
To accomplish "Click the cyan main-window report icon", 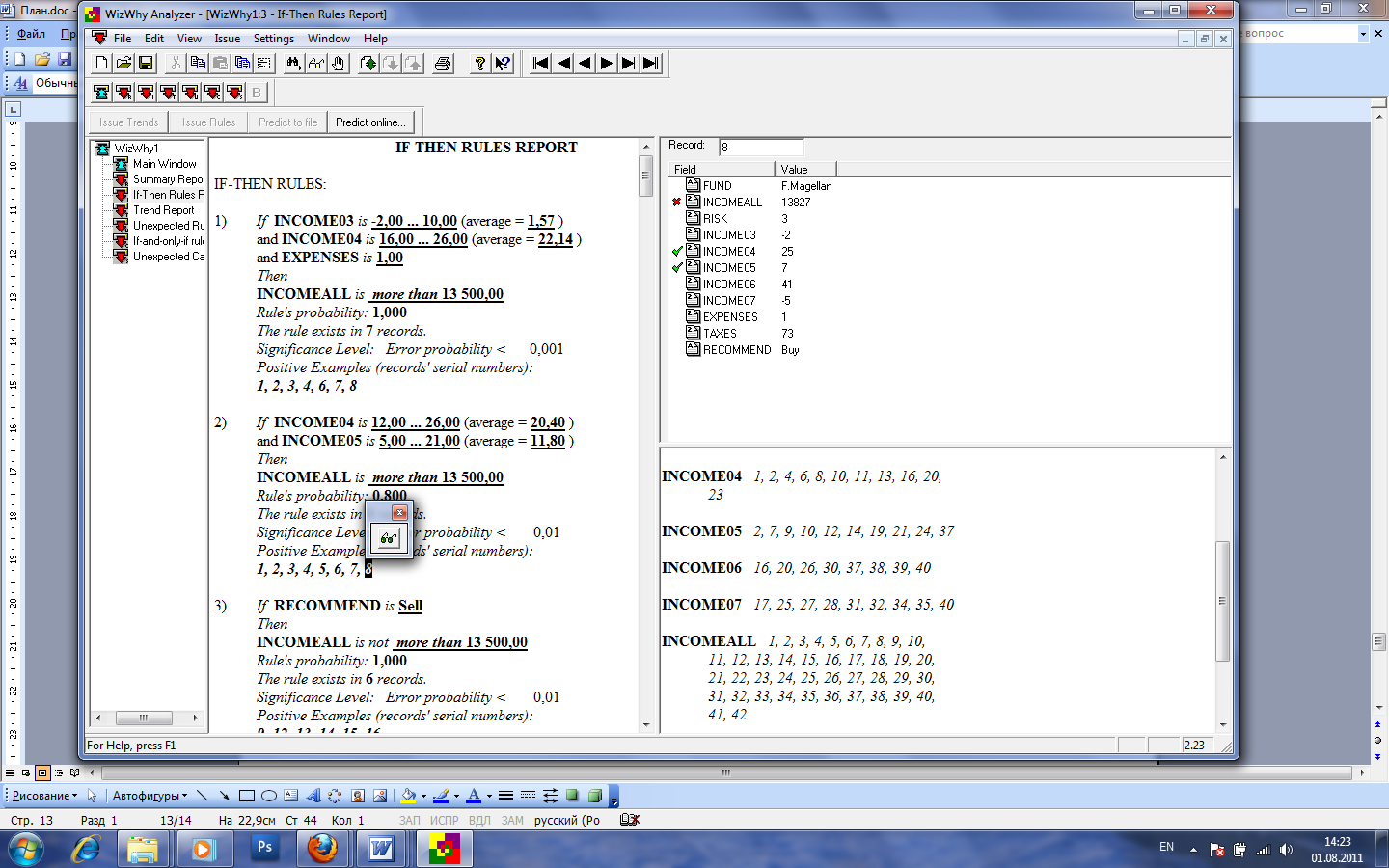I will (x=101, y=93).
